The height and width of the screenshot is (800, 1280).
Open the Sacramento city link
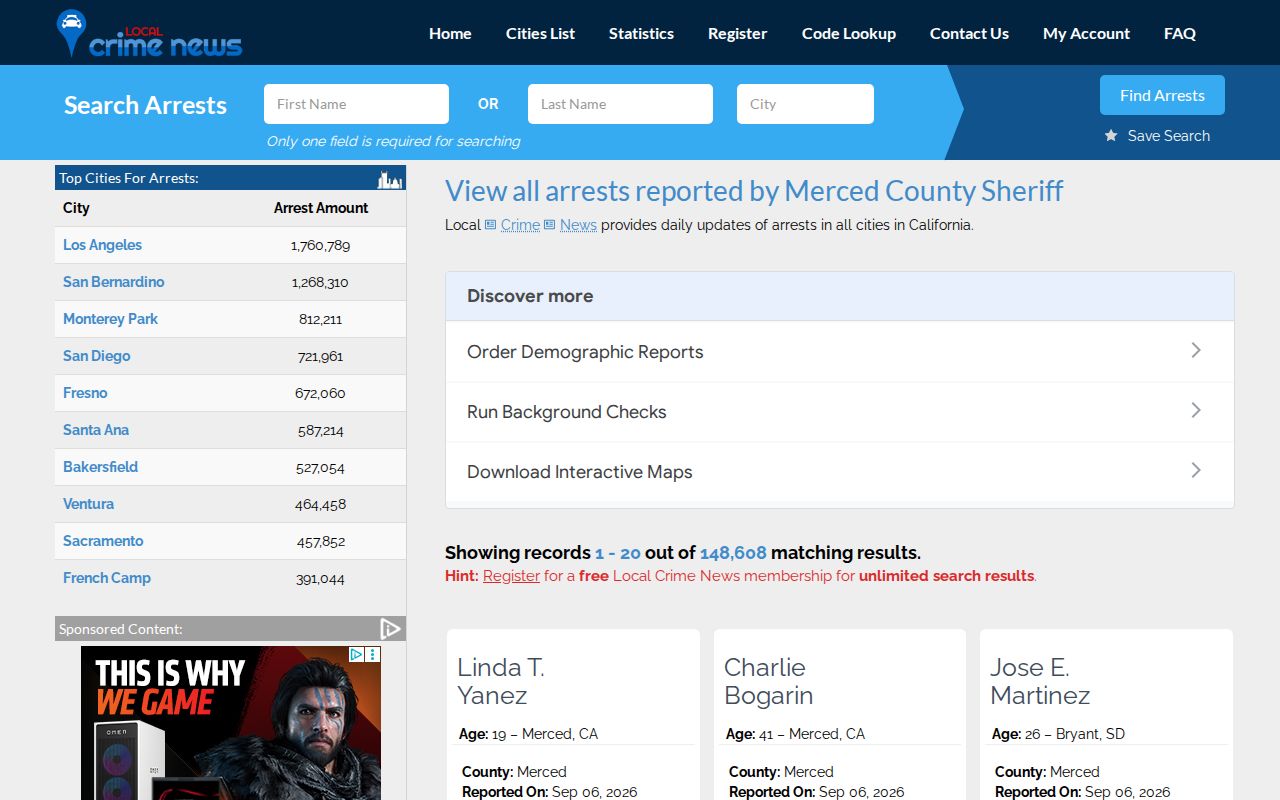(103, 541)
